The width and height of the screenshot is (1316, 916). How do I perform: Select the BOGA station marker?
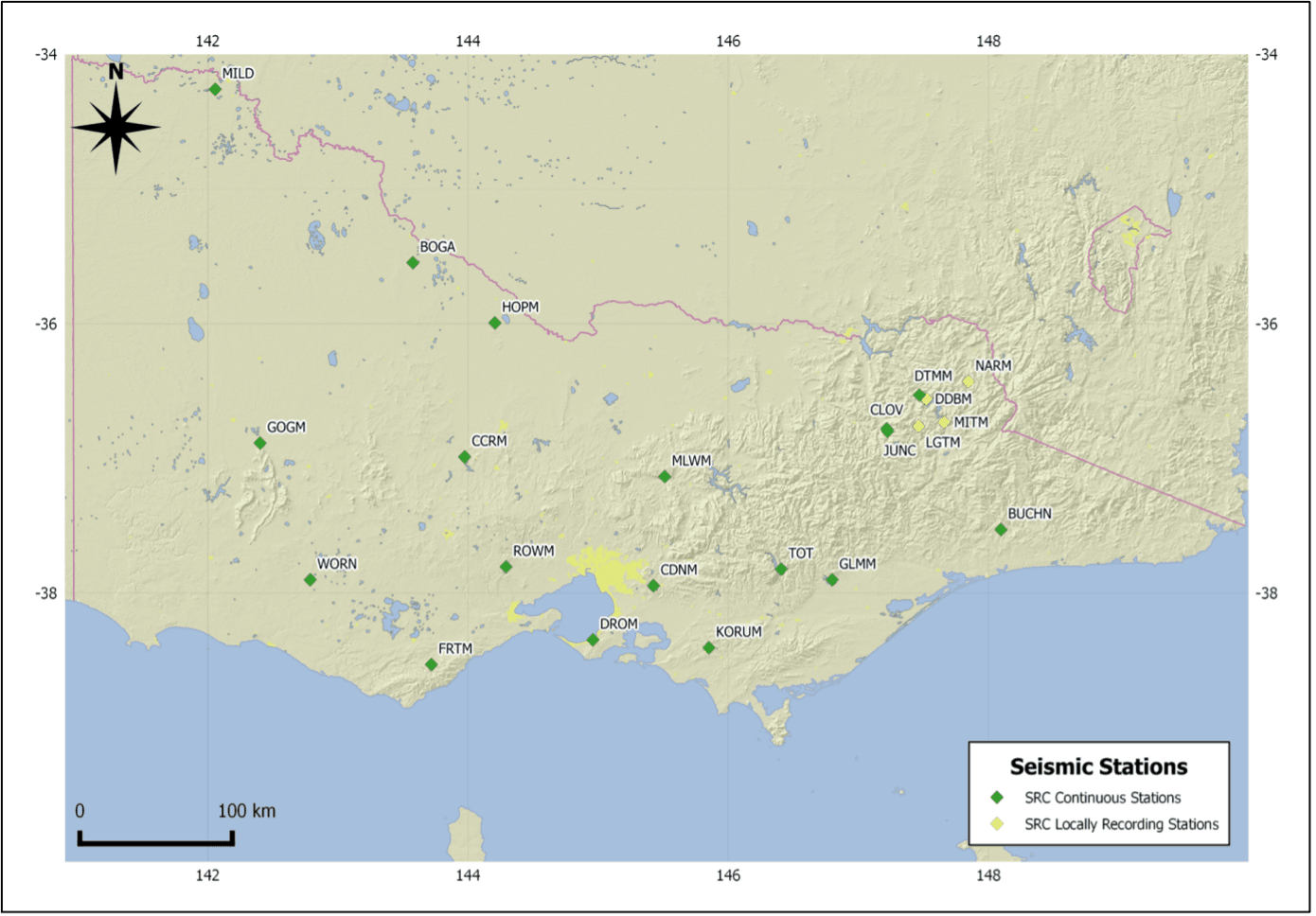tap(413, 262)
